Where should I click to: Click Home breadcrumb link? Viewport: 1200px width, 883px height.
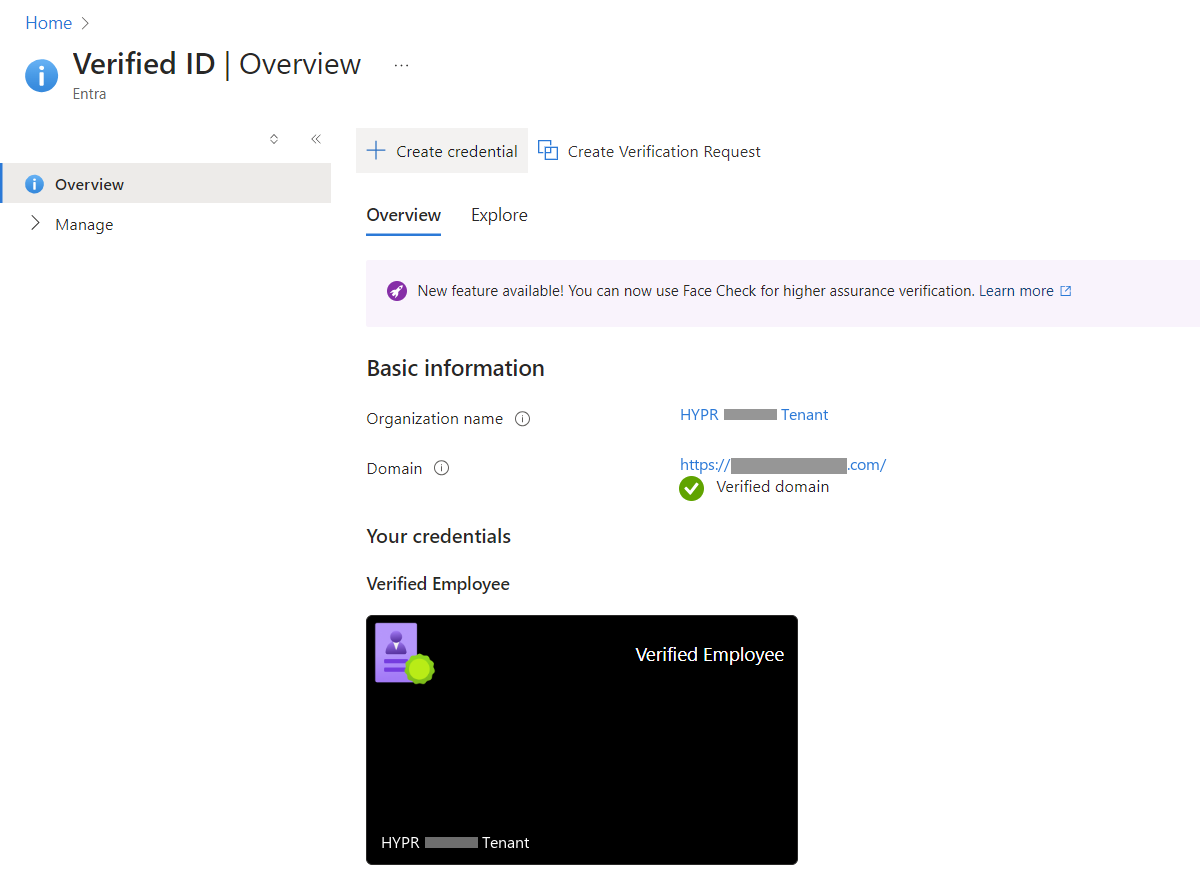(x=48, y=23)
